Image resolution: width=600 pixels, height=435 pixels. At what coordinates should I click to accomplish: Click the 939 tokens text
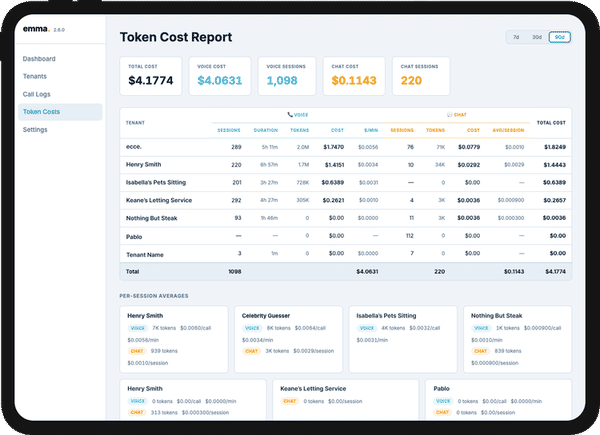coord(164,351)
